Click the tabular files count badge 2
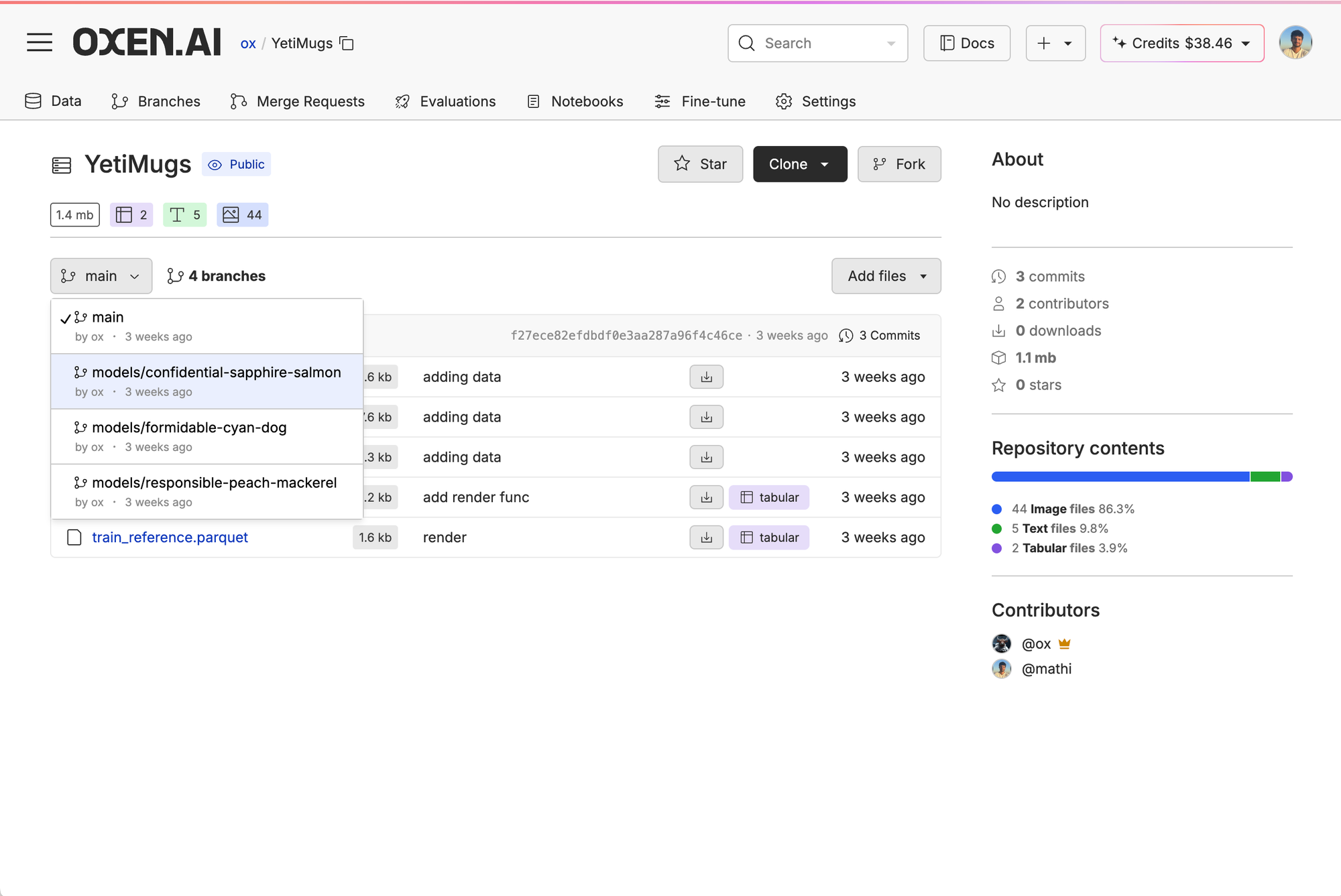The image size is (1341, 896). click(131, 215)
